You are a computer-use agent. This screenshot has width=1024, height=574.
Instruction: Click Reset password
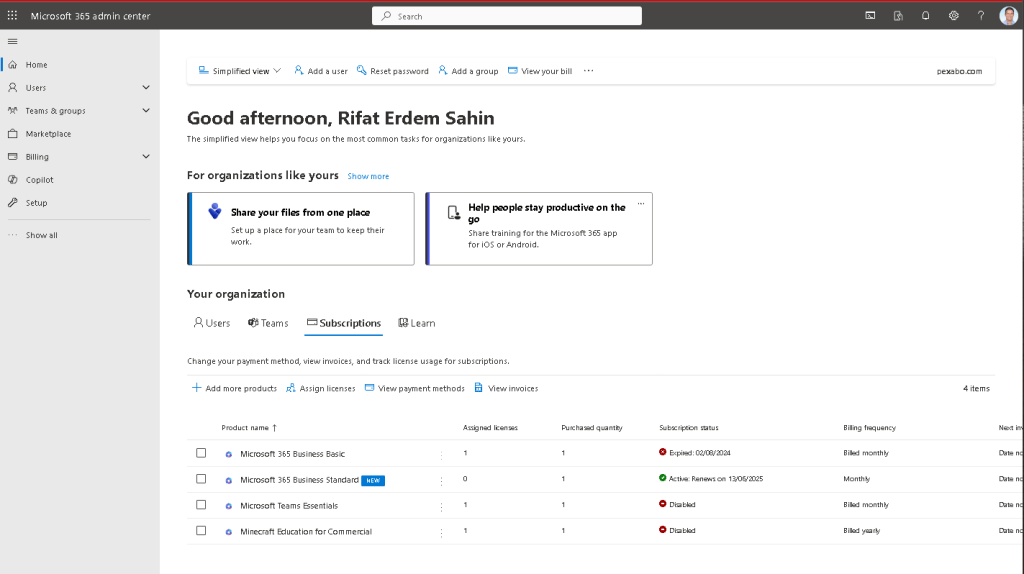coord(392,71)
